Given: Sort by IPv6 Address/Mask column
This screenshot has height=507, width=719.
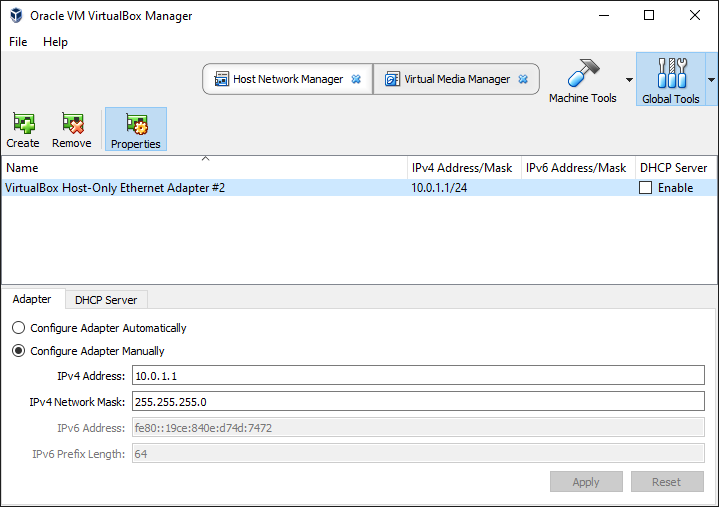Looking at the screenshot, I should tap(578, 168).
